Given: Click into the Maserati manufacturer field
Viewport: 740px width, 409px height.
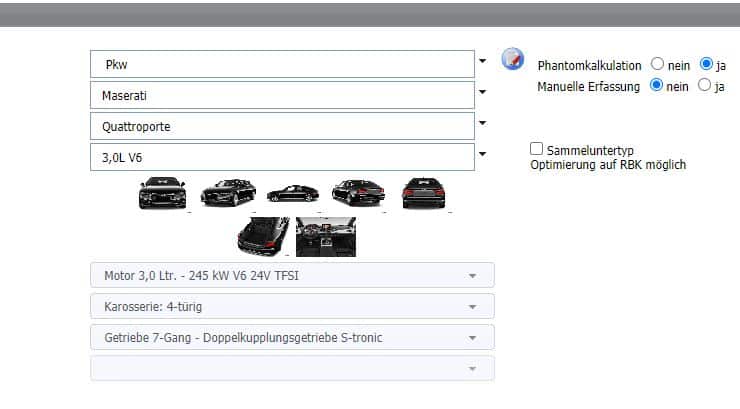Looking at the screenshot, I should coord(282,95).
